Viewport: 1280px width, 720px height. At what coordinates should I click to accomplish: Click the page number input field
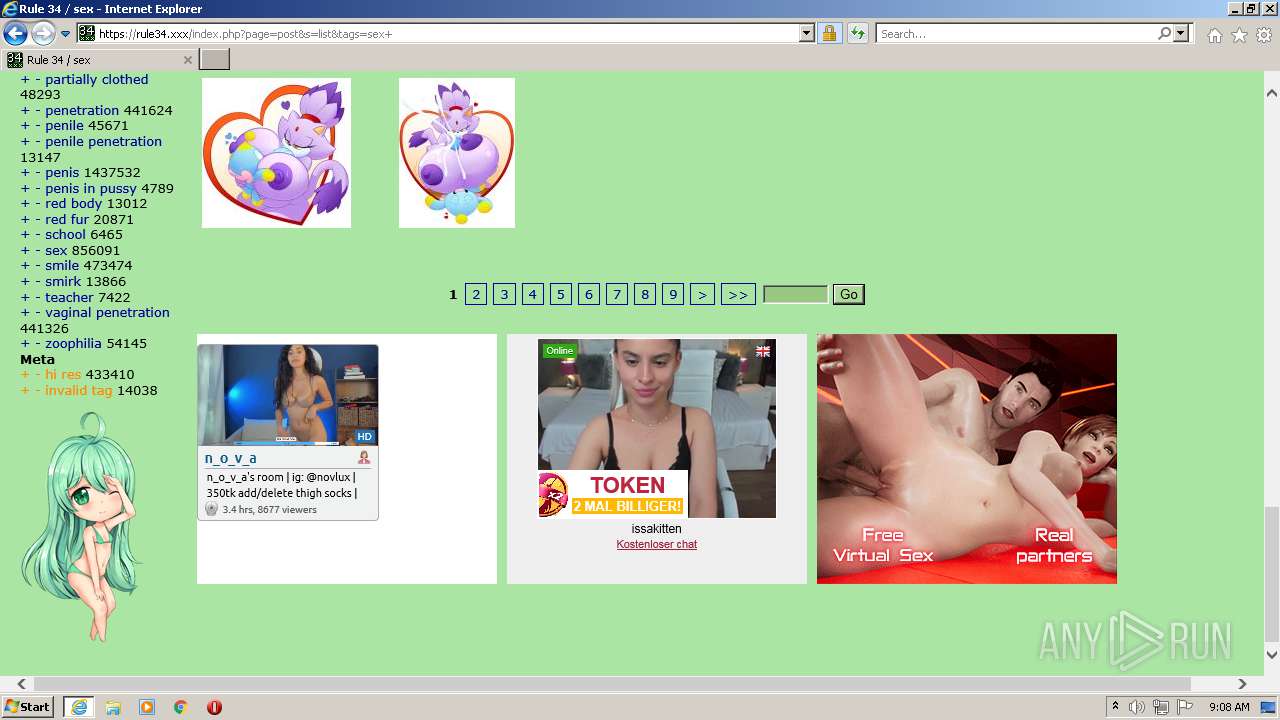pyautogui.click(x=796, y=294)
